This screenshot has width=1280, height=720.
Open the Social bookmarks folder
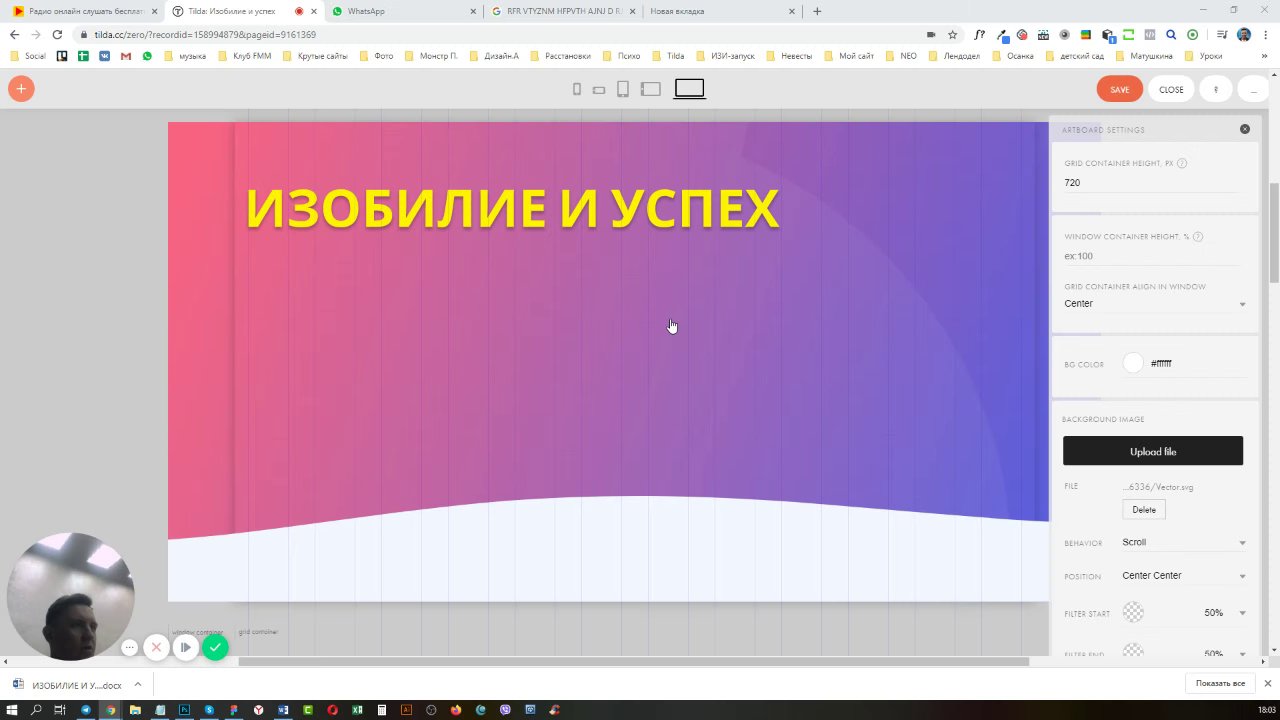click(x=28, y=56)
